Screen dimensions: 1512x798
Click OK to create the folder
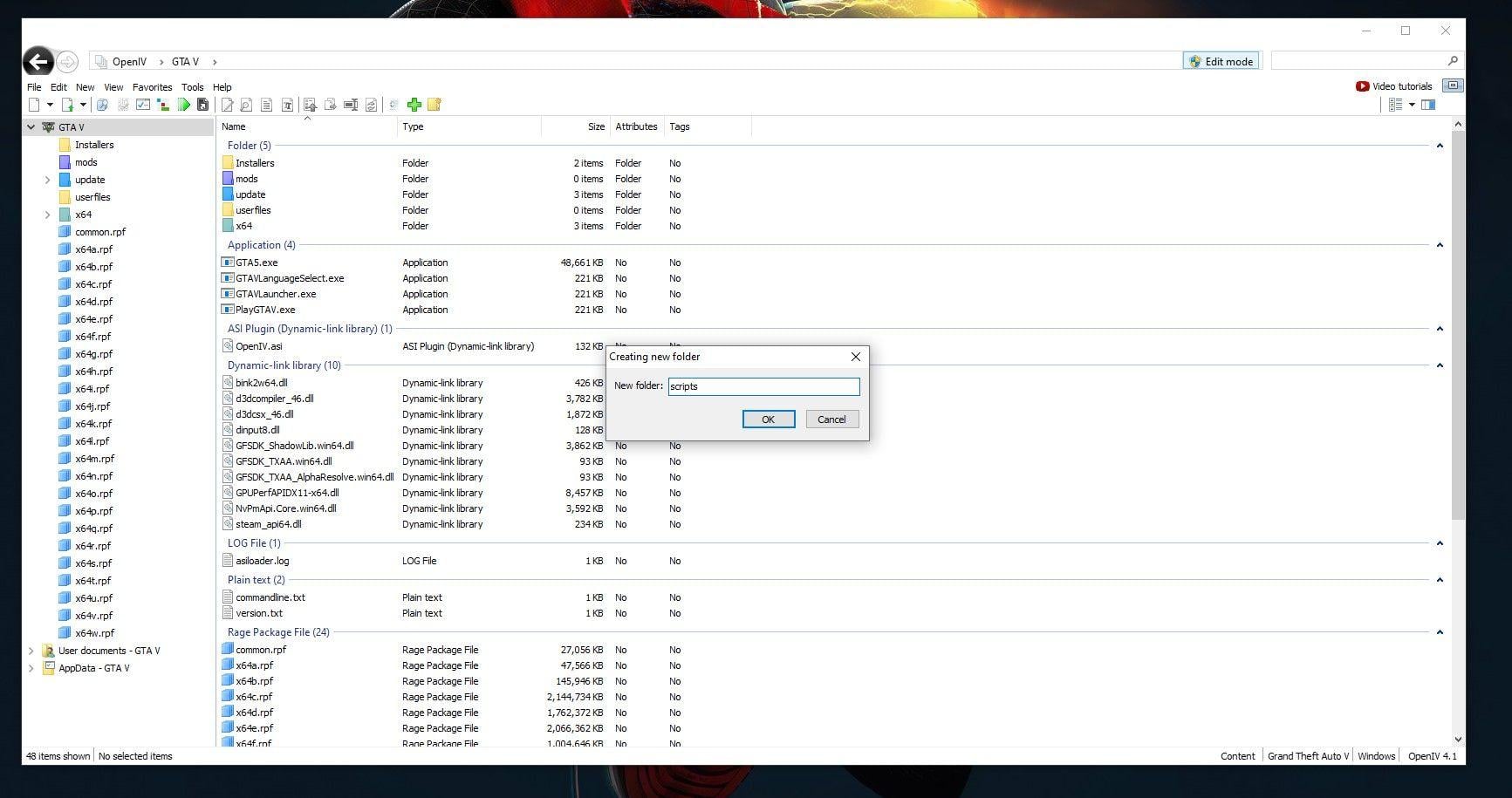pyautogui.click(x=768, y=419)
